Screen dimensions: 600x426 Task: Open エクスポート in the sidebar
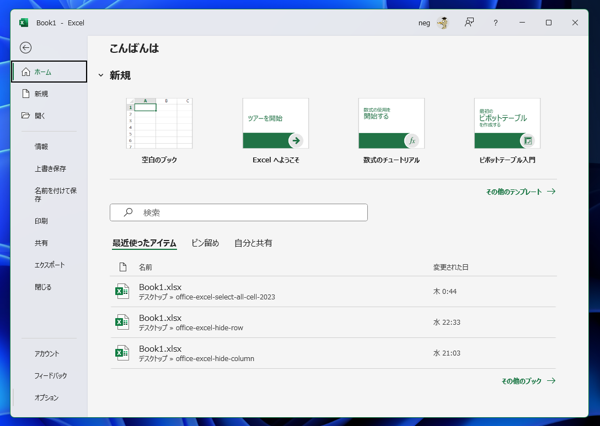49,265
